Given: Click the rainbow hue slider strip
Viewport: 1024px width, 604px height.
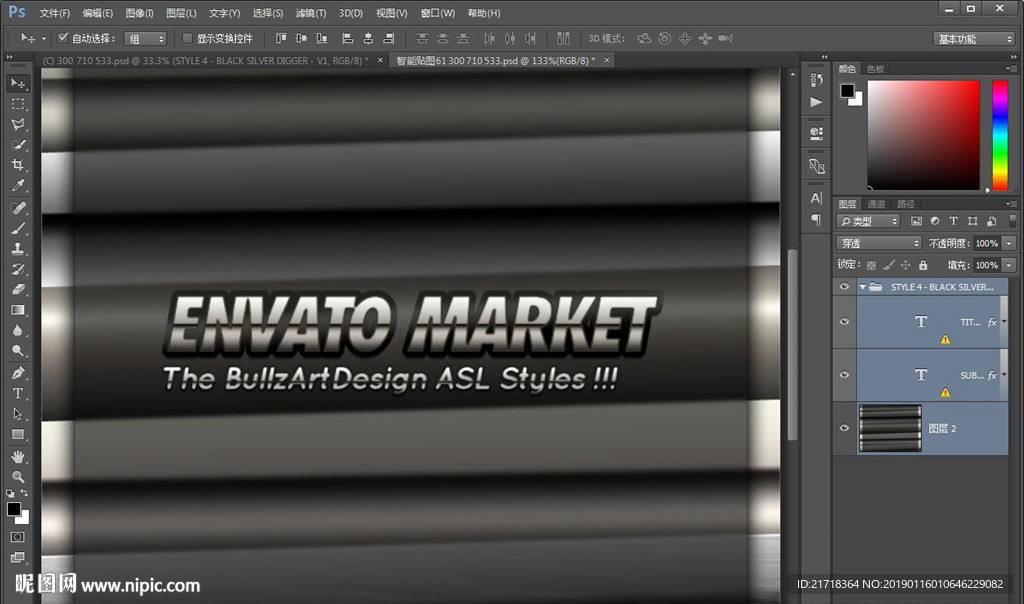Looking at the screenshot, I should 999,134.
